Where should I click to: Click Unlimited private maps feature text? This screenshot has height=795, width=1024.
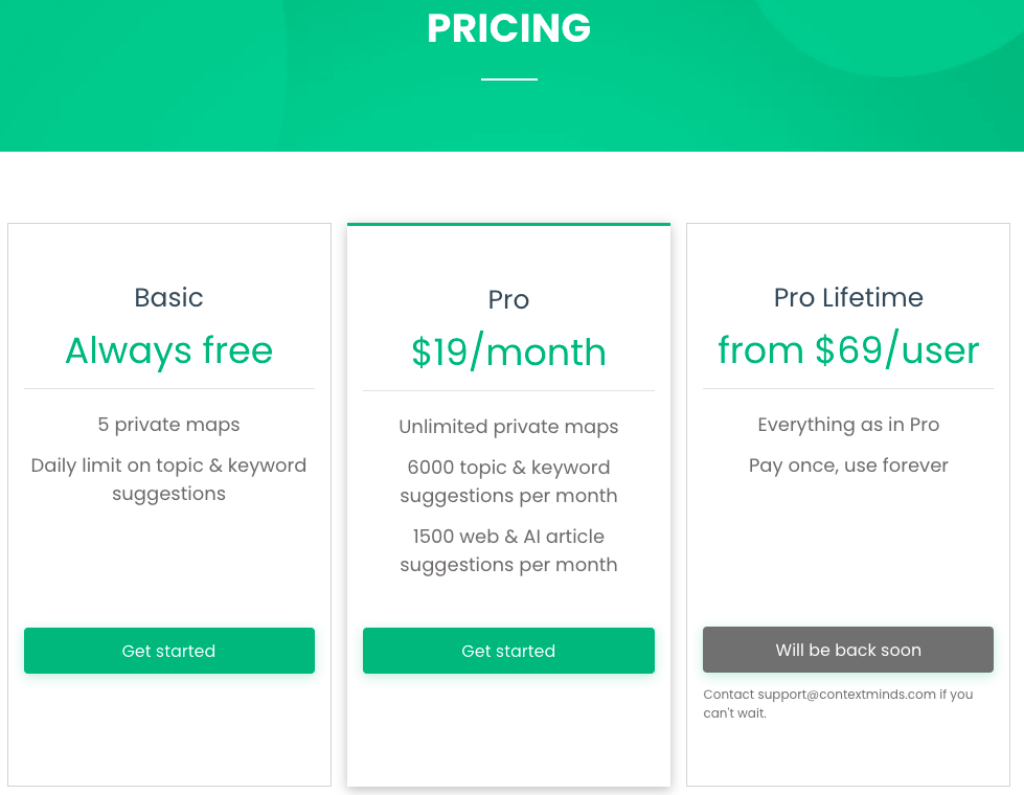509,427
